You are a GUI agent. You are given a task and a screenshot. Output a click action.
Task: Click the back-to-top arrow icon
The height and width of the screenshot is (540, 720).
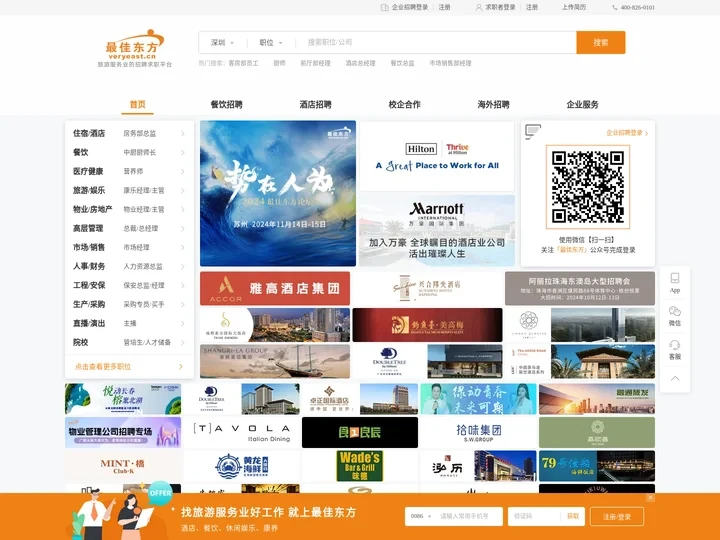(675, 378)
